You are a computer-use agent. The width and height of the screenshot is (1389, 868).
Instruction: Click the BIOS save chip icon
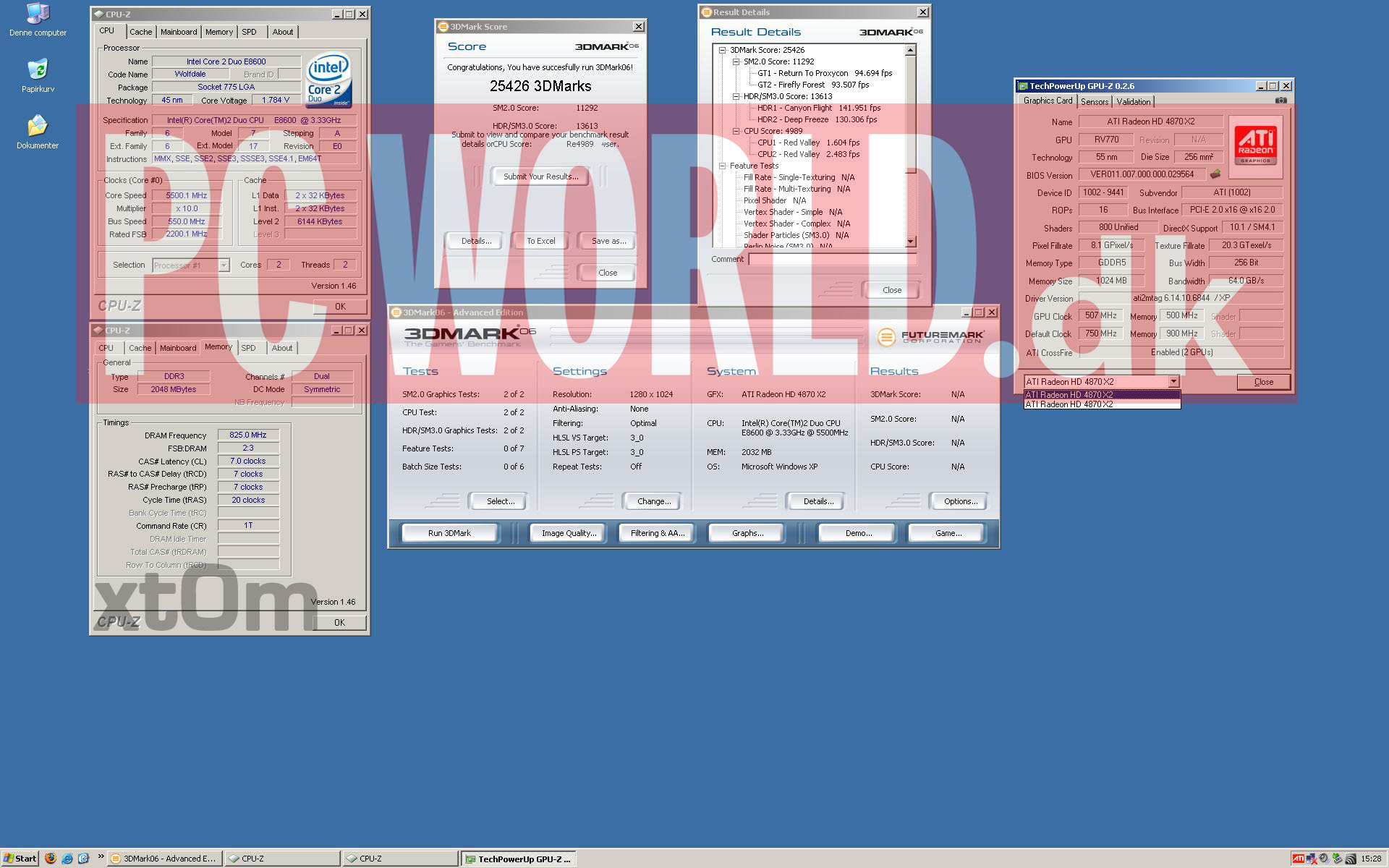(1215, 174)
